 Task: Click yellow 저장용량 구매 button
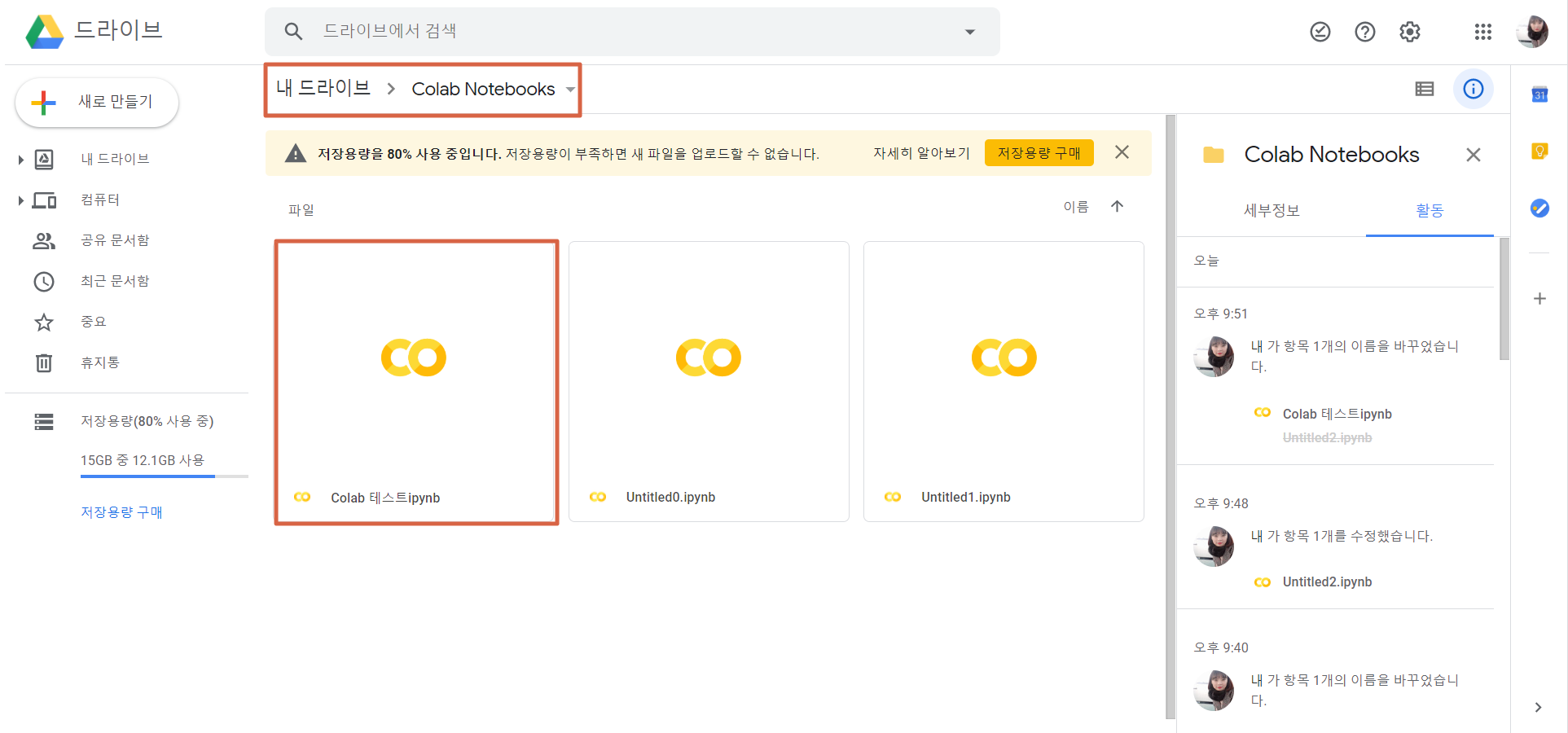[1039, 153]
